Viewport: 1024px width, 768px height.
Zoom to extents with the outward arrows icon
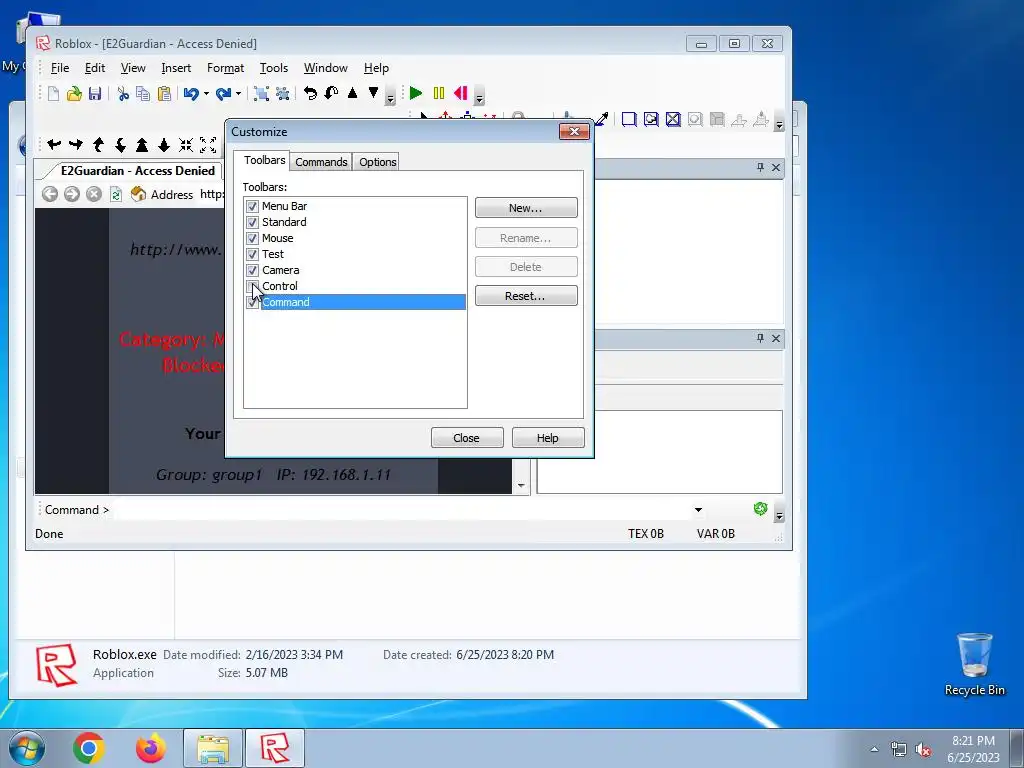208,144
